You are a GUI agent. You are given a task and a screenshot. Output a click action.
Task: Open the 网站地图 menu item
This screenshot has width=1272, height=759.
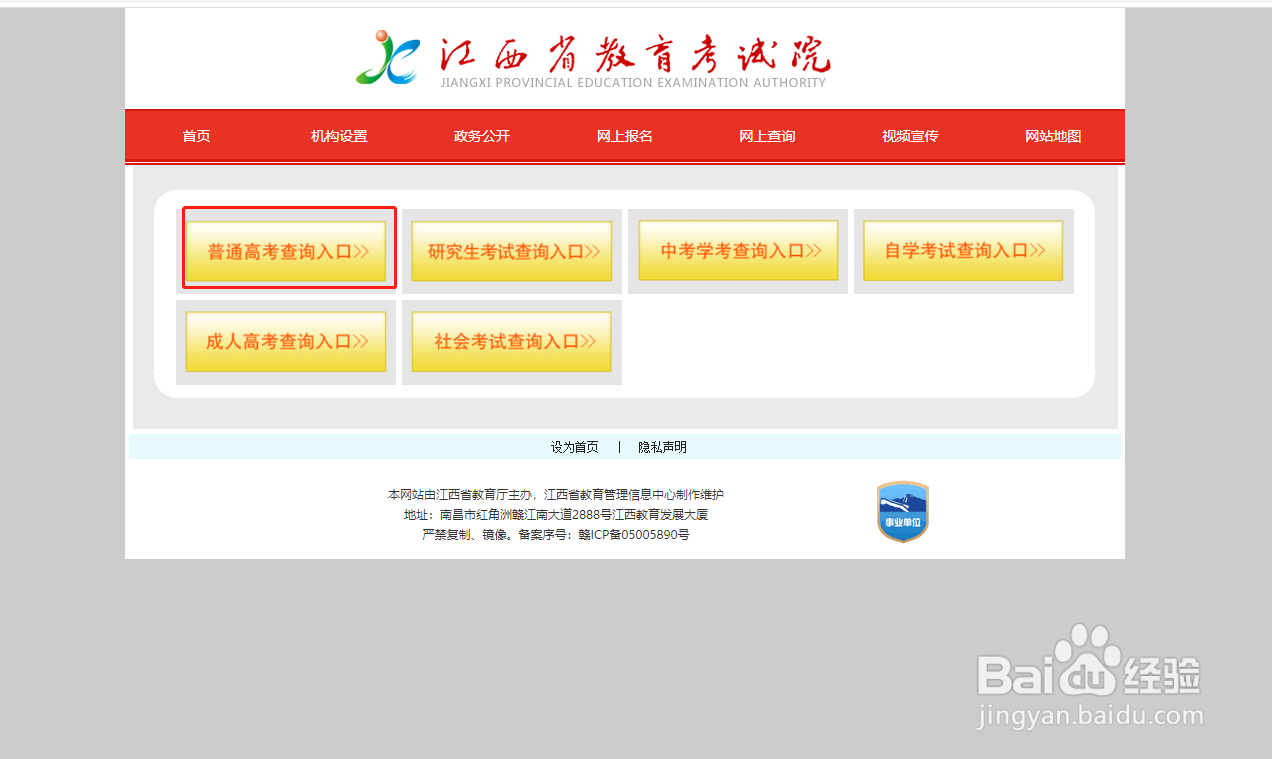click(x=1052, y=136)
